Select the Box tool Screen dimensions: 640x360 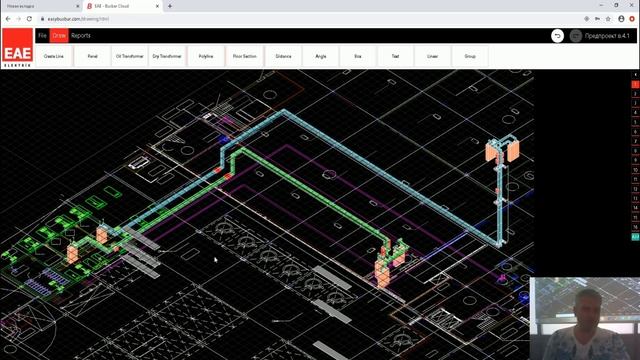click(358, 56)
